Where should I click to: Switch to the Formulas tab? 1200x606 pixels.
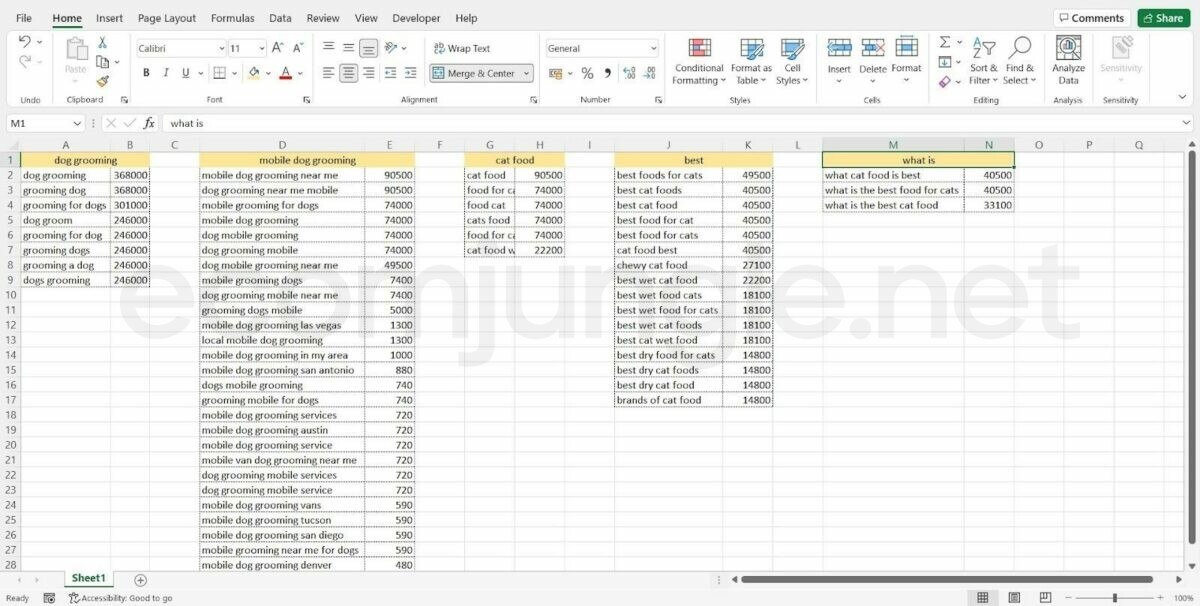click(x=232, y=18)
